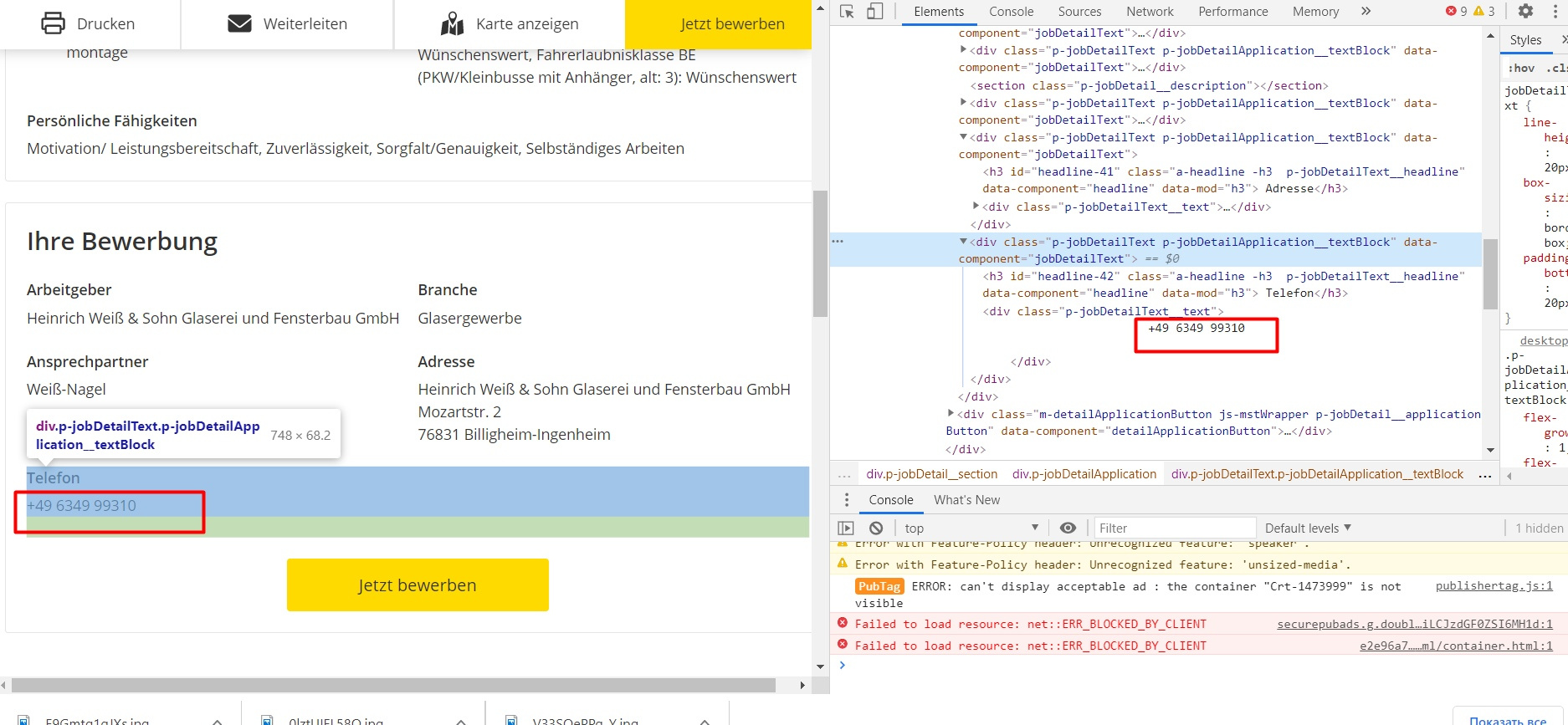
Task: Click the large Jetzt bewerben button below Telefon
Action: [418, 585]
